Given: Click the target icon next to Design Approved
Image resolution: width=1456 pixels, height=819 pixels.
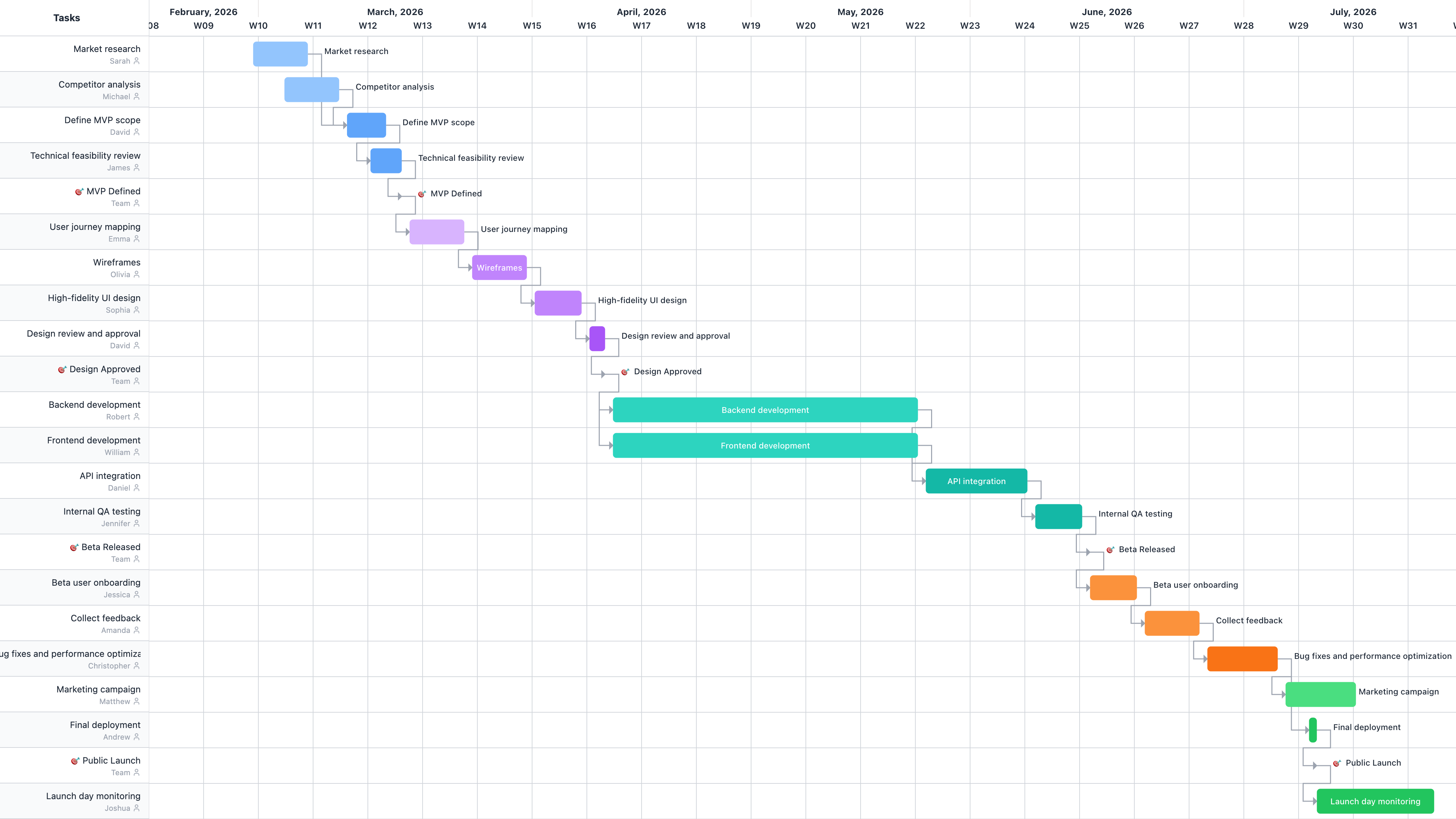Looking at the screenshot, I should pyautogui.click(x=62, y=369).
